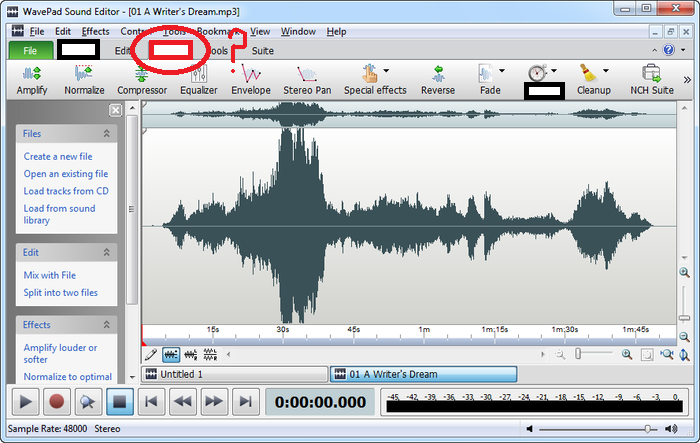Close the left sidebar panel
This screenshot has height=443, width=700.
(116, 110)
